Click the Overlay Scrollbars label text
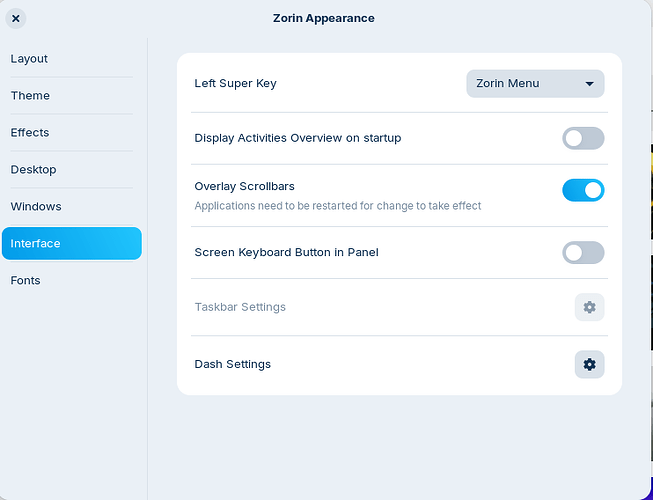This screenshot has height=500, width=653. tap(244, 186)
